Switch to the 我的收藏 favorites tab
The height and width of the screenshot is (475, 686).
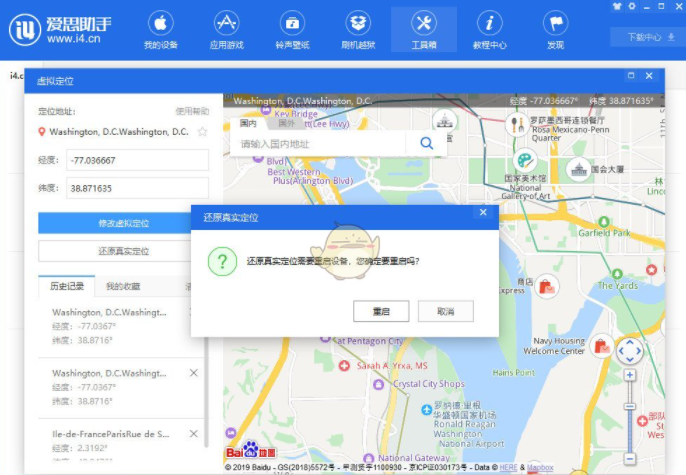tap(123, 286)
